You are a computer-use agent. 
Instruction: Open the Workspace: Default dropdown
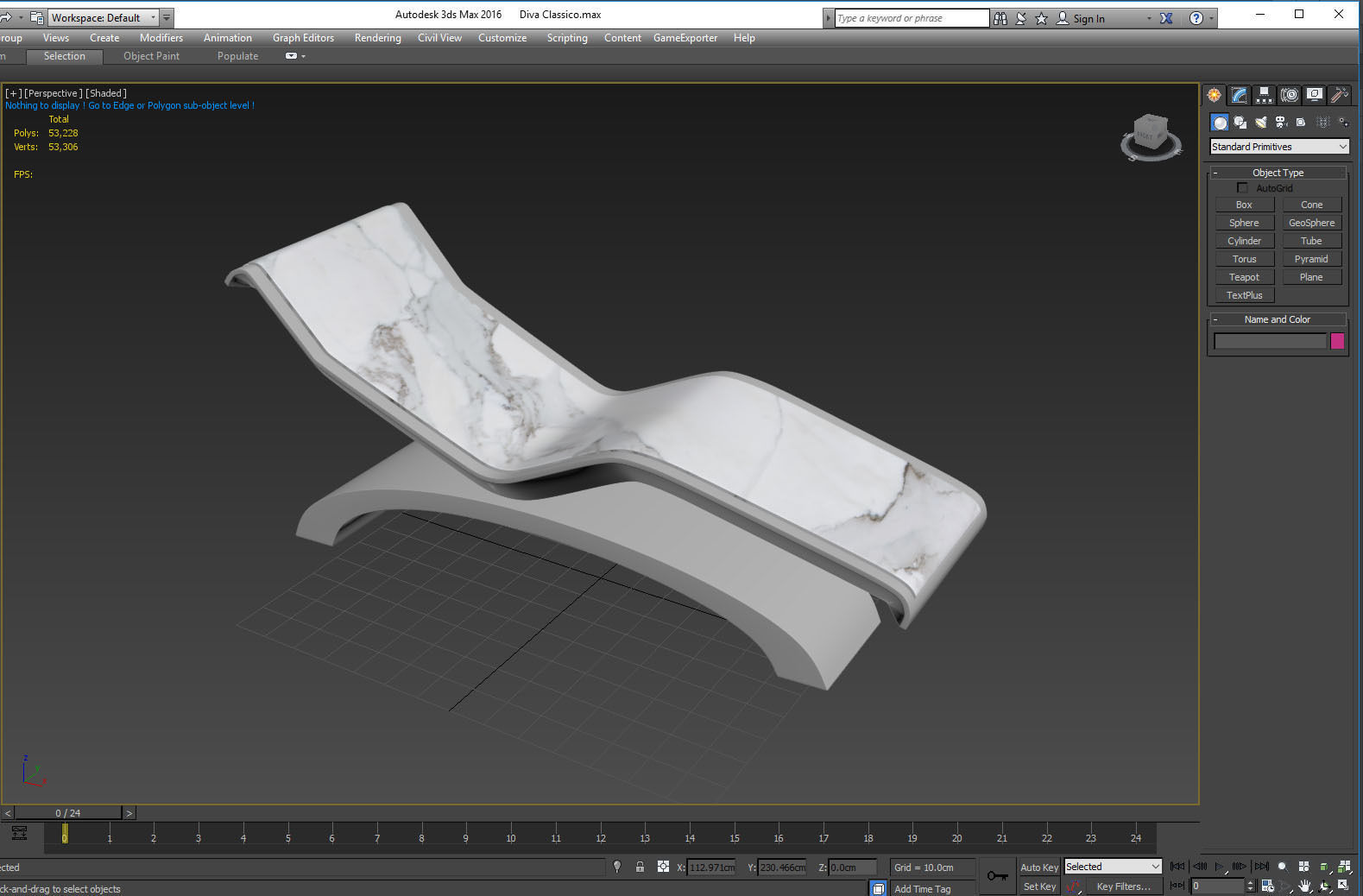pyautogui.click(x=103, y=17)
